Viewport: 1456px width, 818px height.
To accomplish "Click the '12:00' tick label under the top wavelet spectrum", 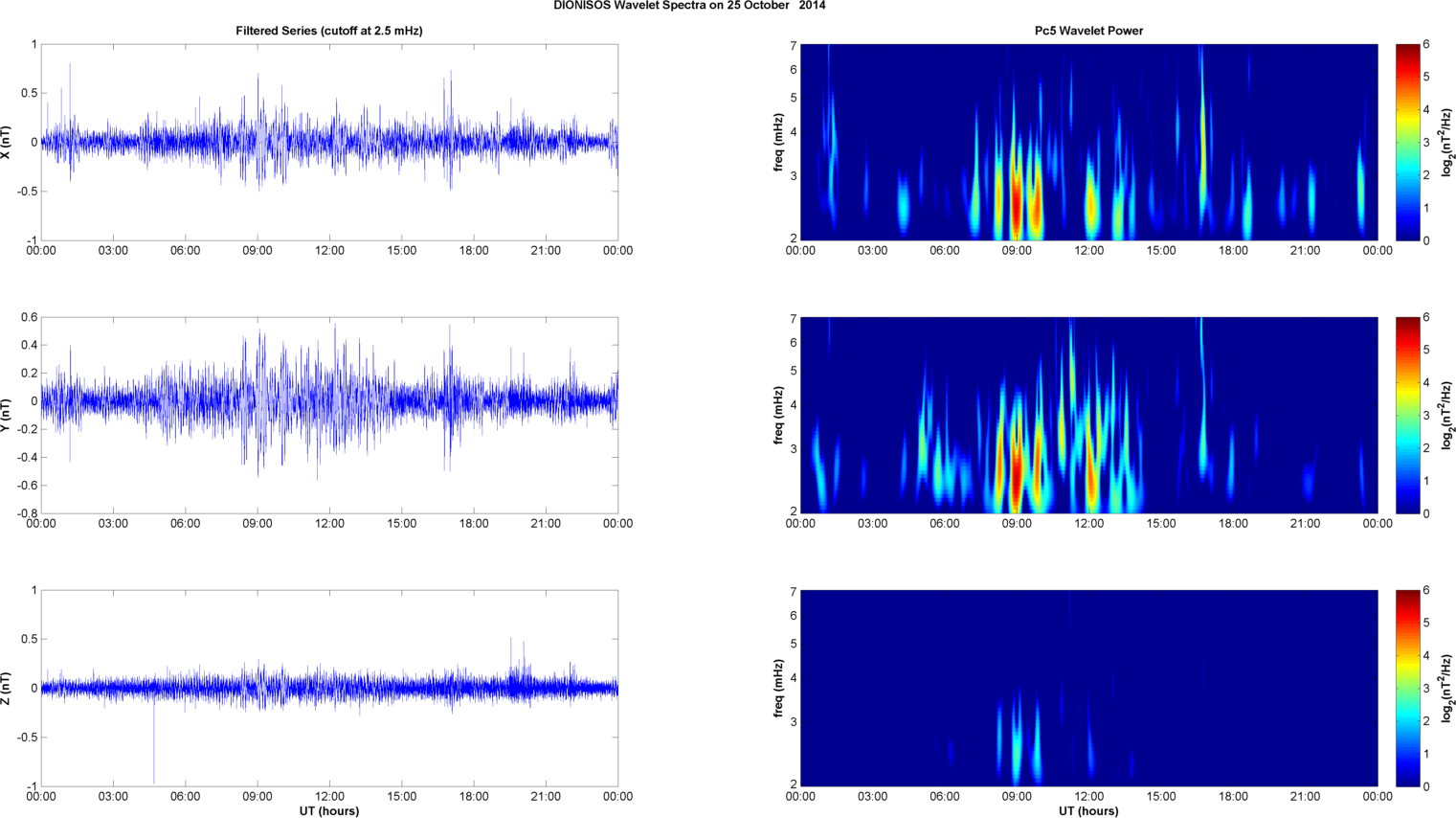I will tap(1088, 251).
